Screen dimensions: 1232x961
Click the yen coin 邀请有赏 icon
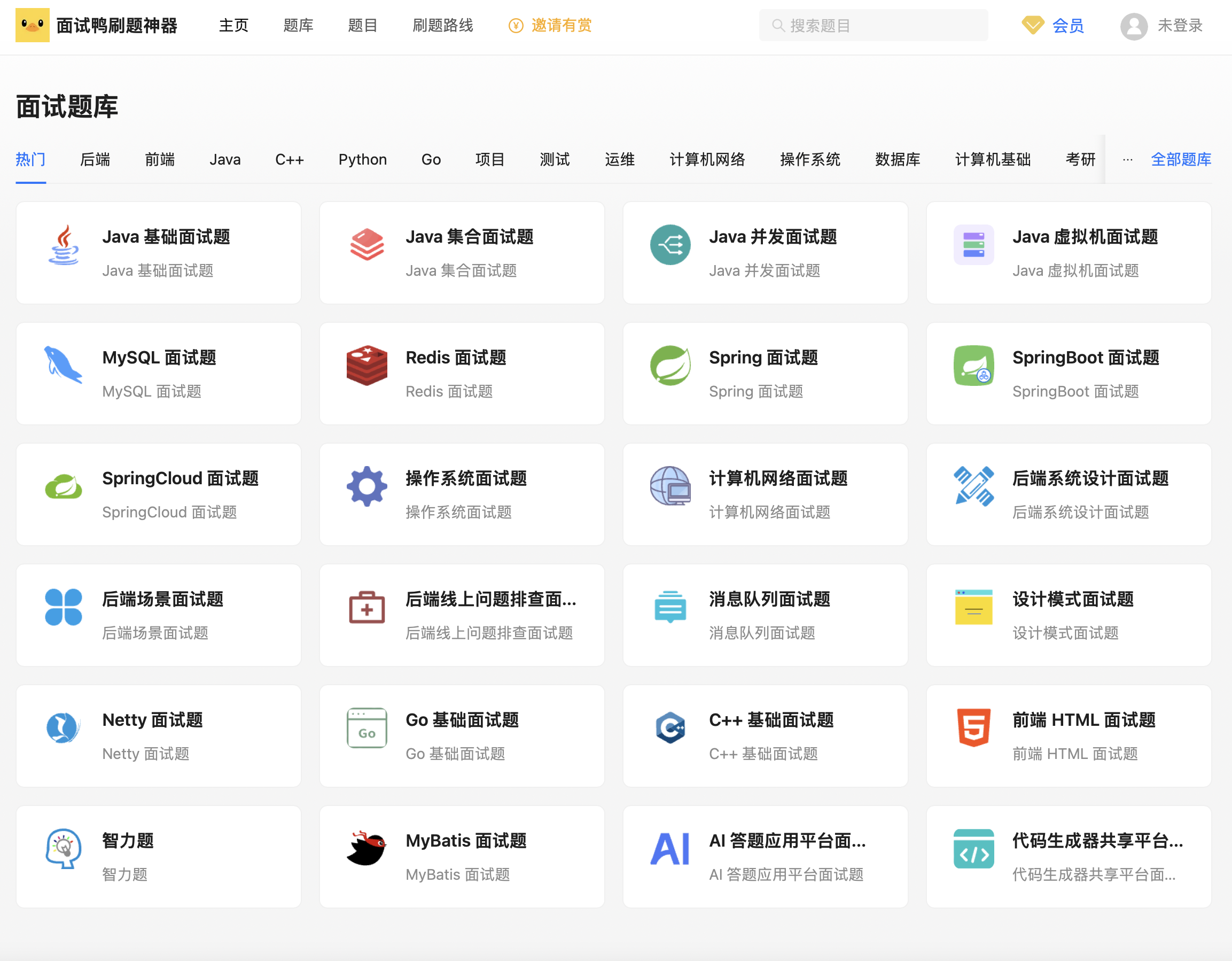click(516, 26)
